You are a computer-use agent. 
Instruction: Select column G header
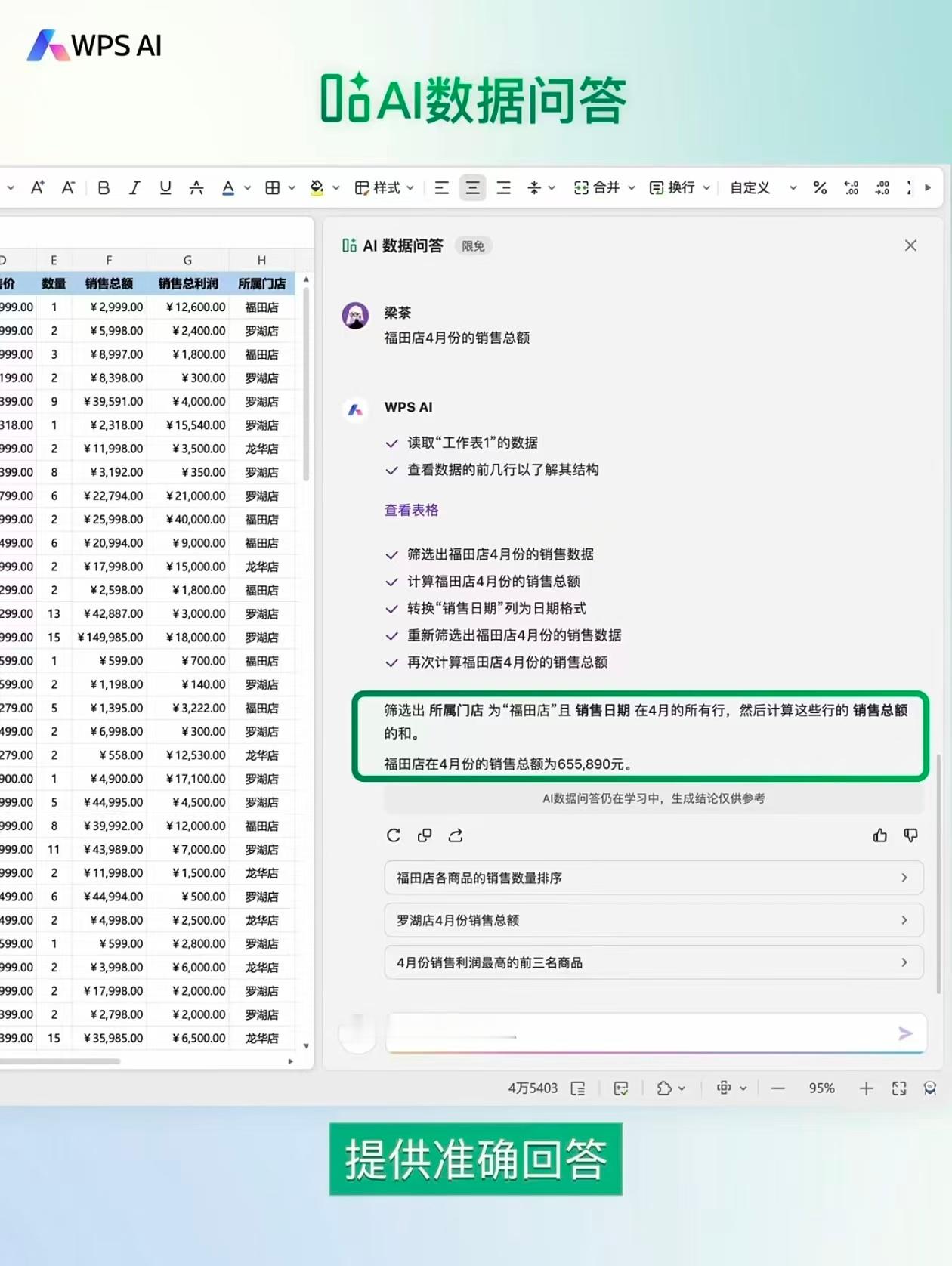187,260
